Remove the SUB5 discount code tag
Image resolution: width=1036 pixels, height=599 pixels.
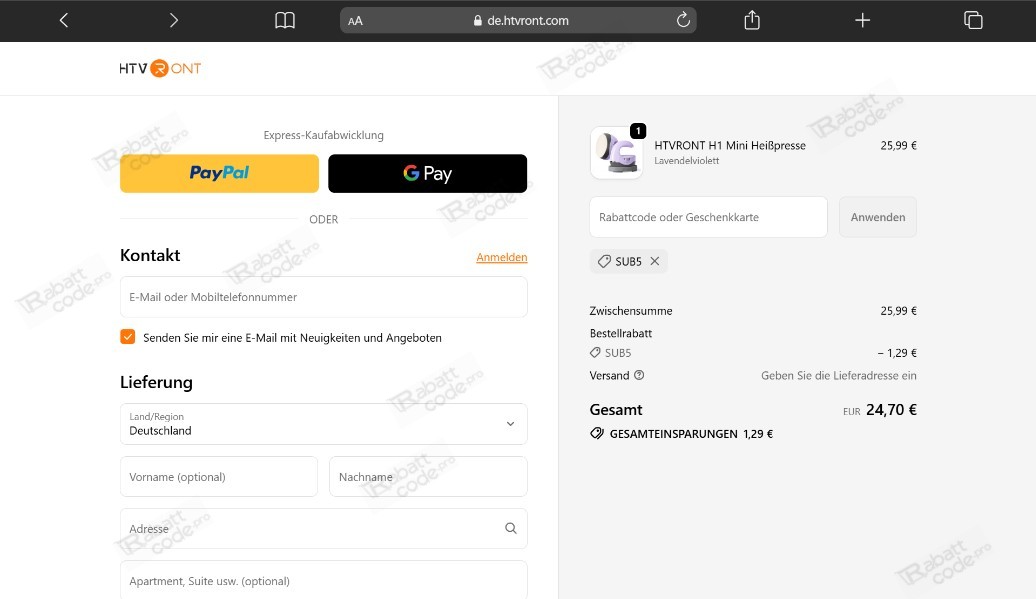click(x=655, y=262)
